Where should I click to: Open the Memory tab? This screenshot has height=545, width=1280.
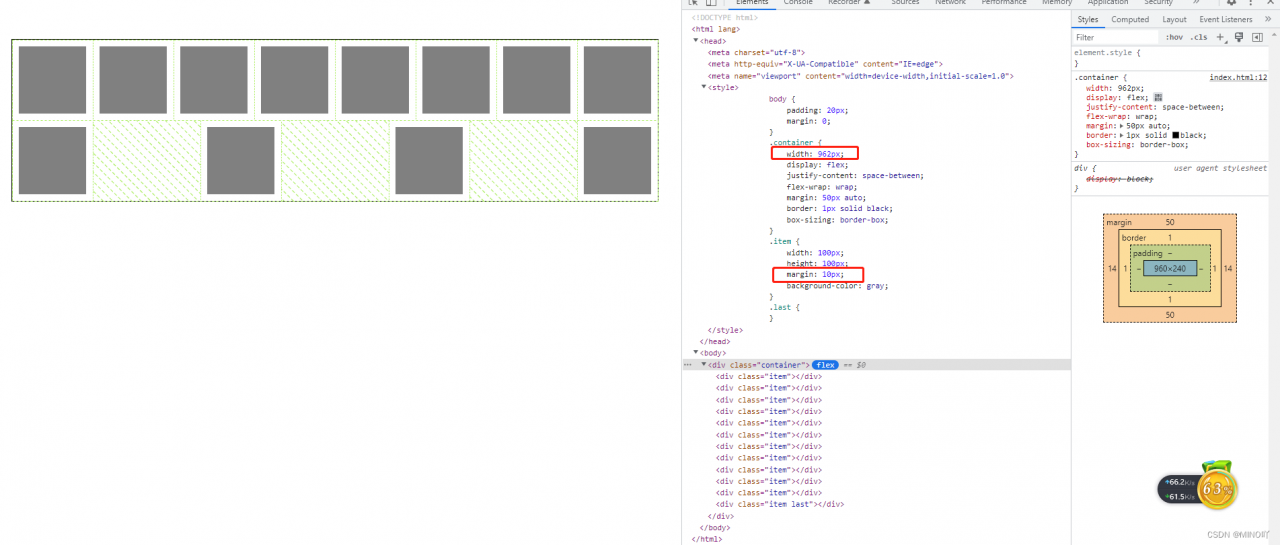click(1057, 3)
